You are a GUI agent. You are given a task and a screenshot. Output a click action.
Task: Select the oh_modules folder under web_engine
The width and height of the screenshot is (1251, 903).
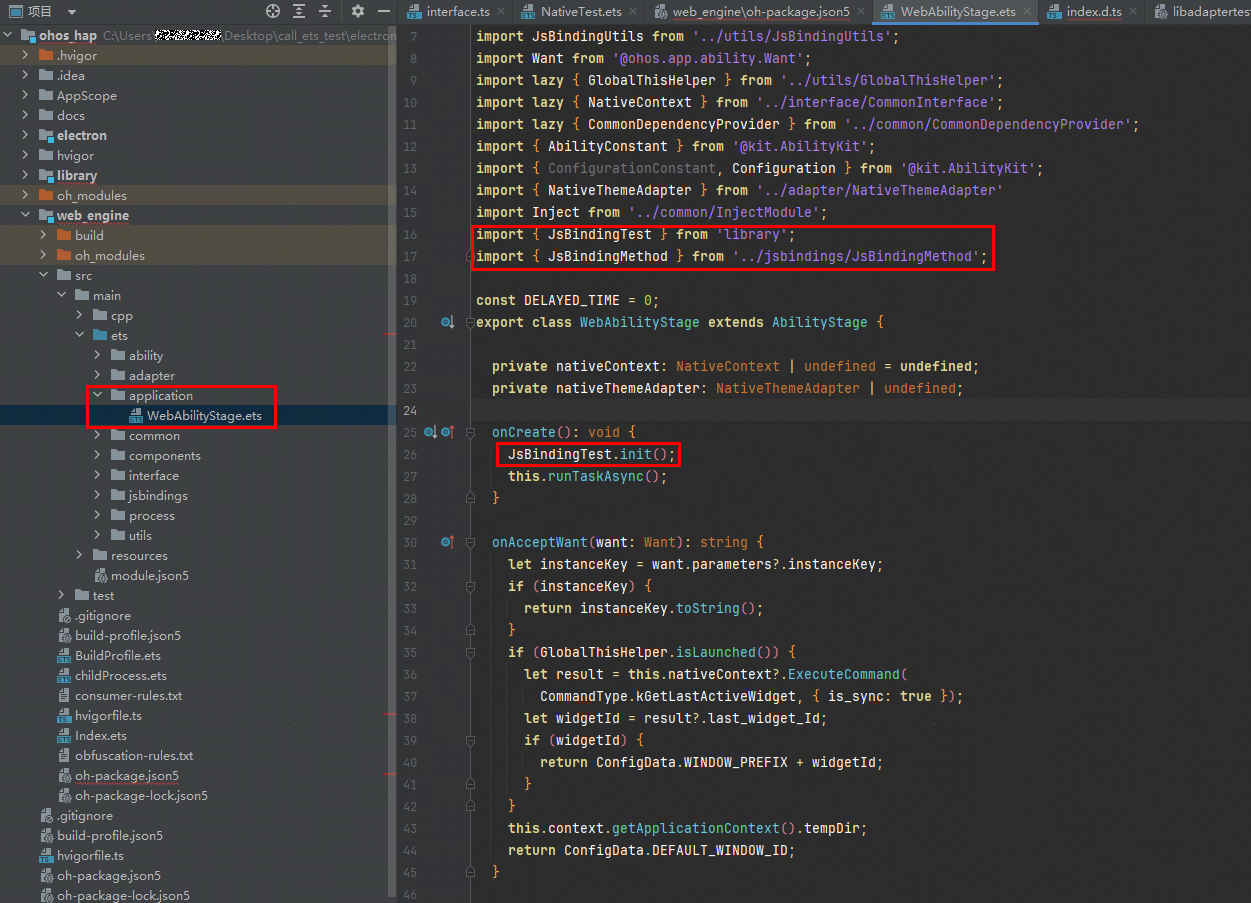click(x=110, y=256)
